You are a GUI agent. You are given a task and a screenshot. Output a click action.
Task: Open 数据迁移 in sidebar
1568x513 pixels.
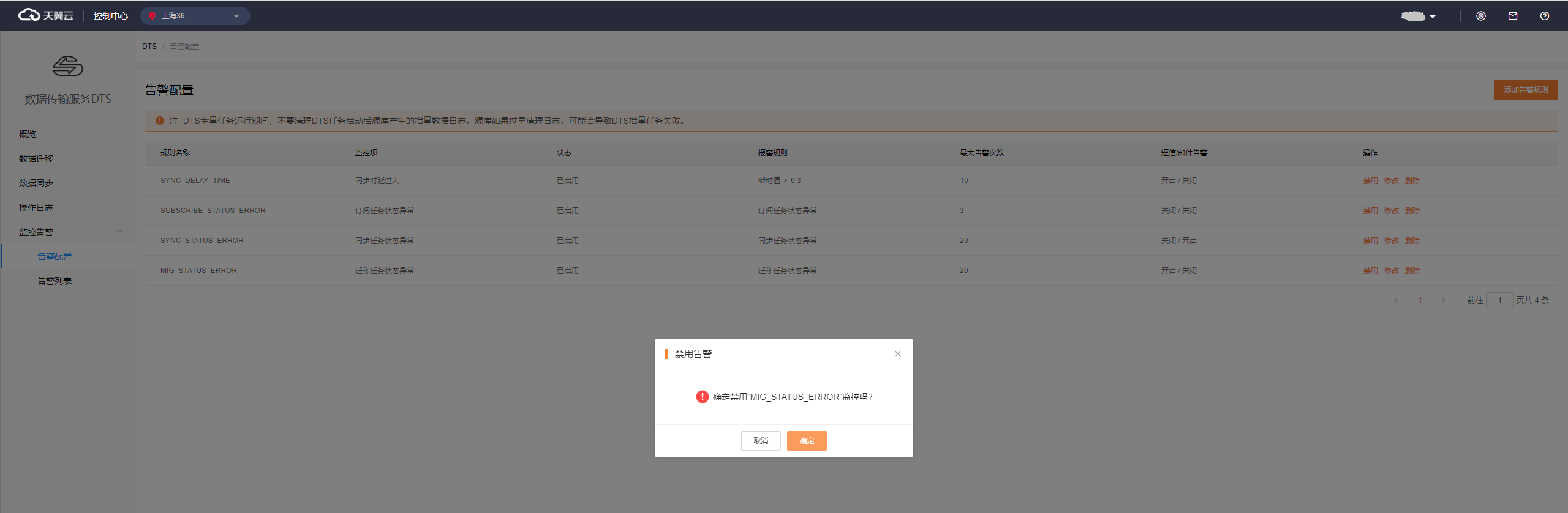pos(36,159)
